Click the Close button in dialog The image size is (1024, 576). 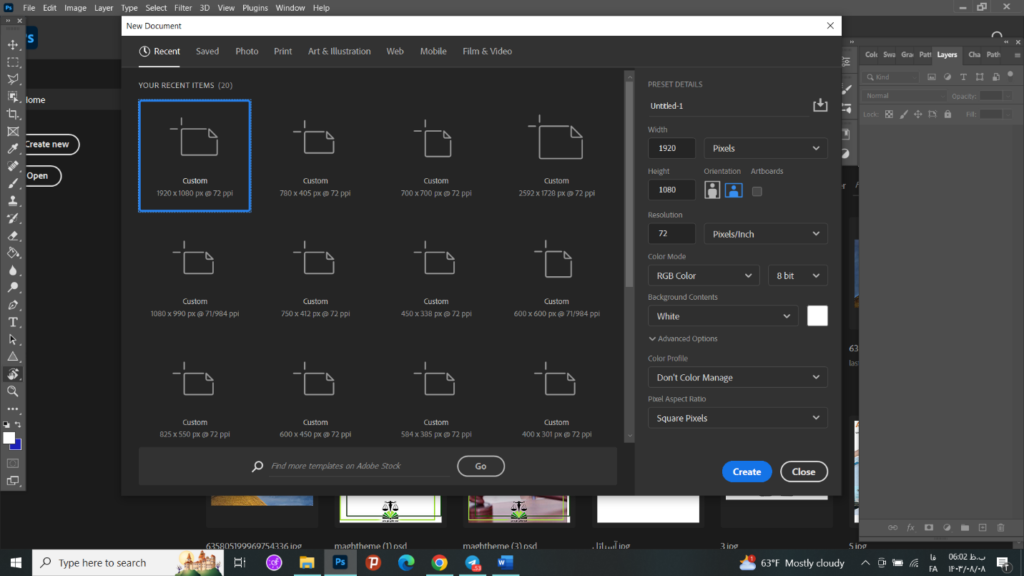(x=803, y=472)
